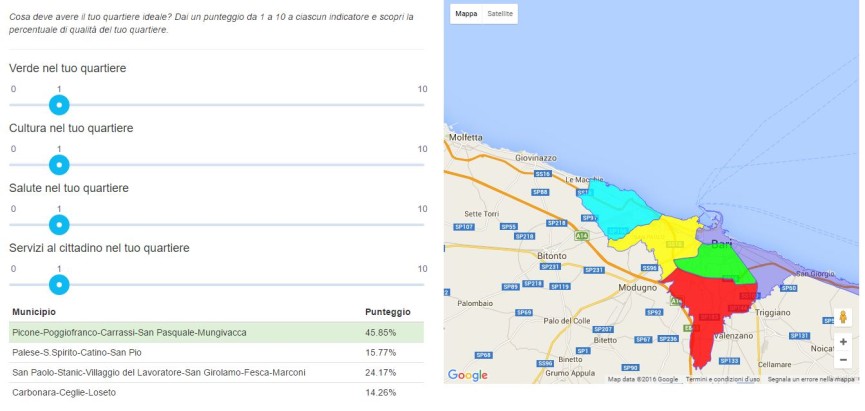Open Segnala un errore nella mappa link
The height and width of the screenshot is (411, 865).
[811, 379]
